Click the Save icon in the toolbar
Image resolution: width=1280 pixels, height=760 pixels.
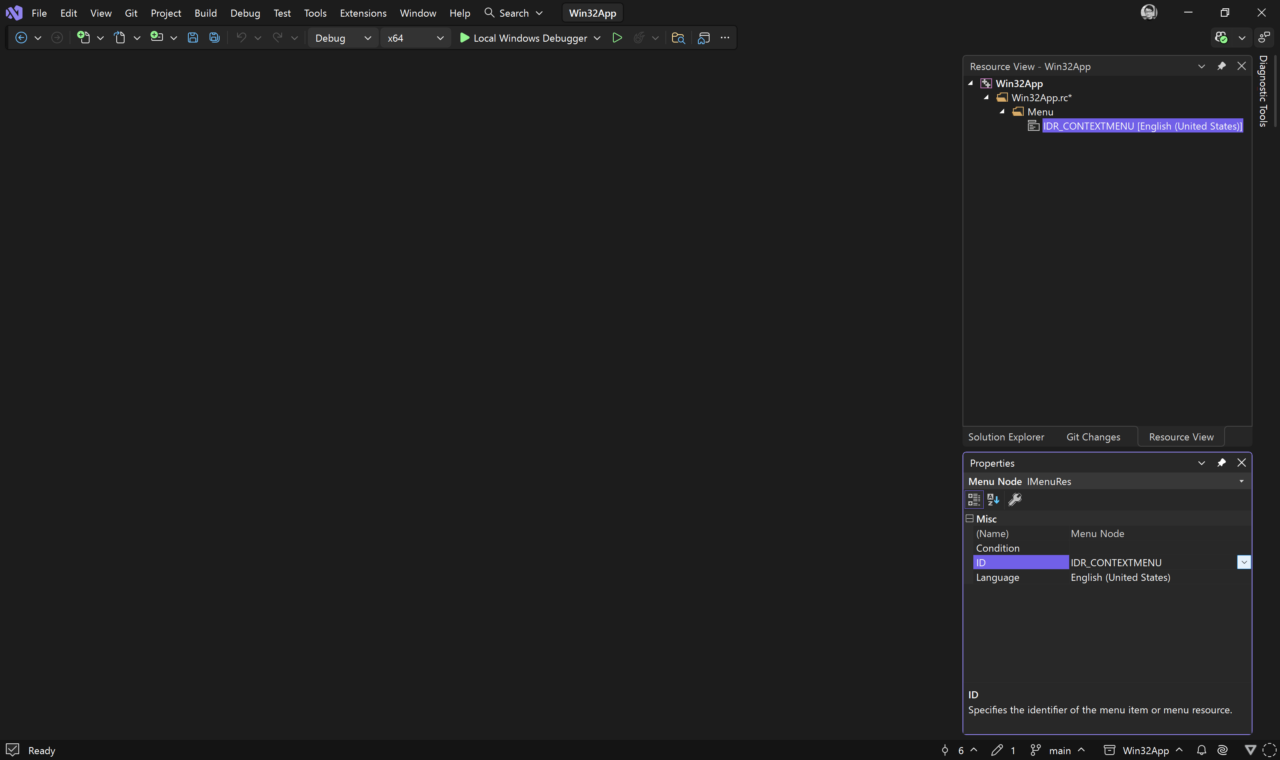click(x=193, y=38)
